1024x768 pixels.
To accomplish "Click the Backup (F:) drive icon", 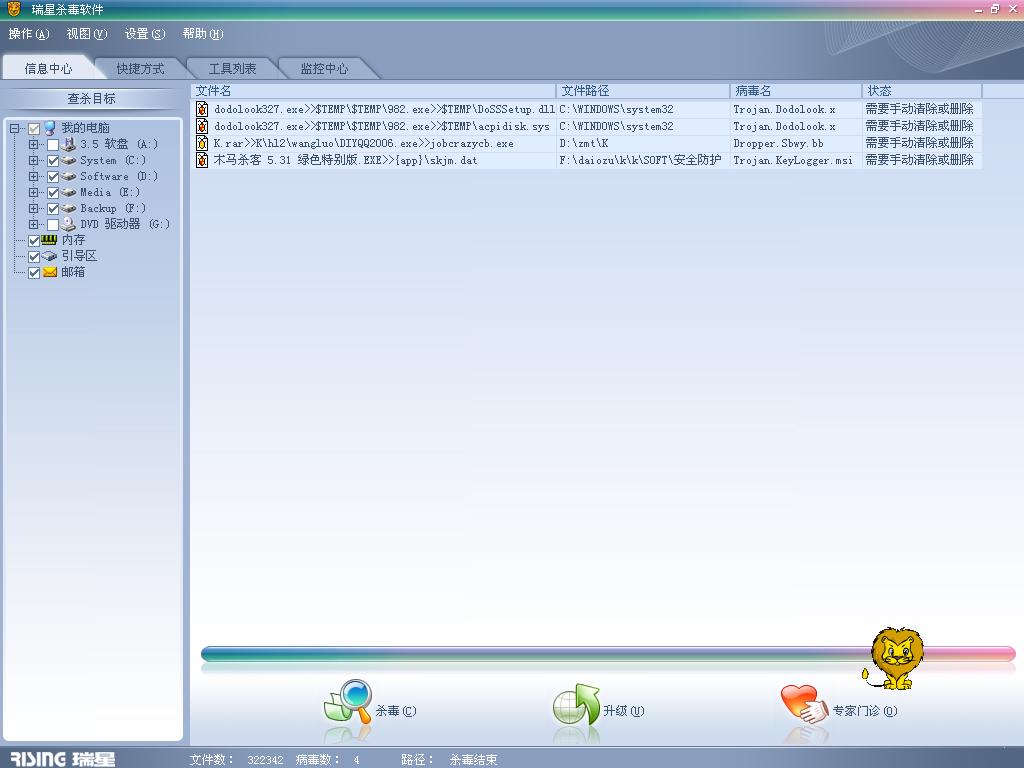I will click(x=69, y=208).
